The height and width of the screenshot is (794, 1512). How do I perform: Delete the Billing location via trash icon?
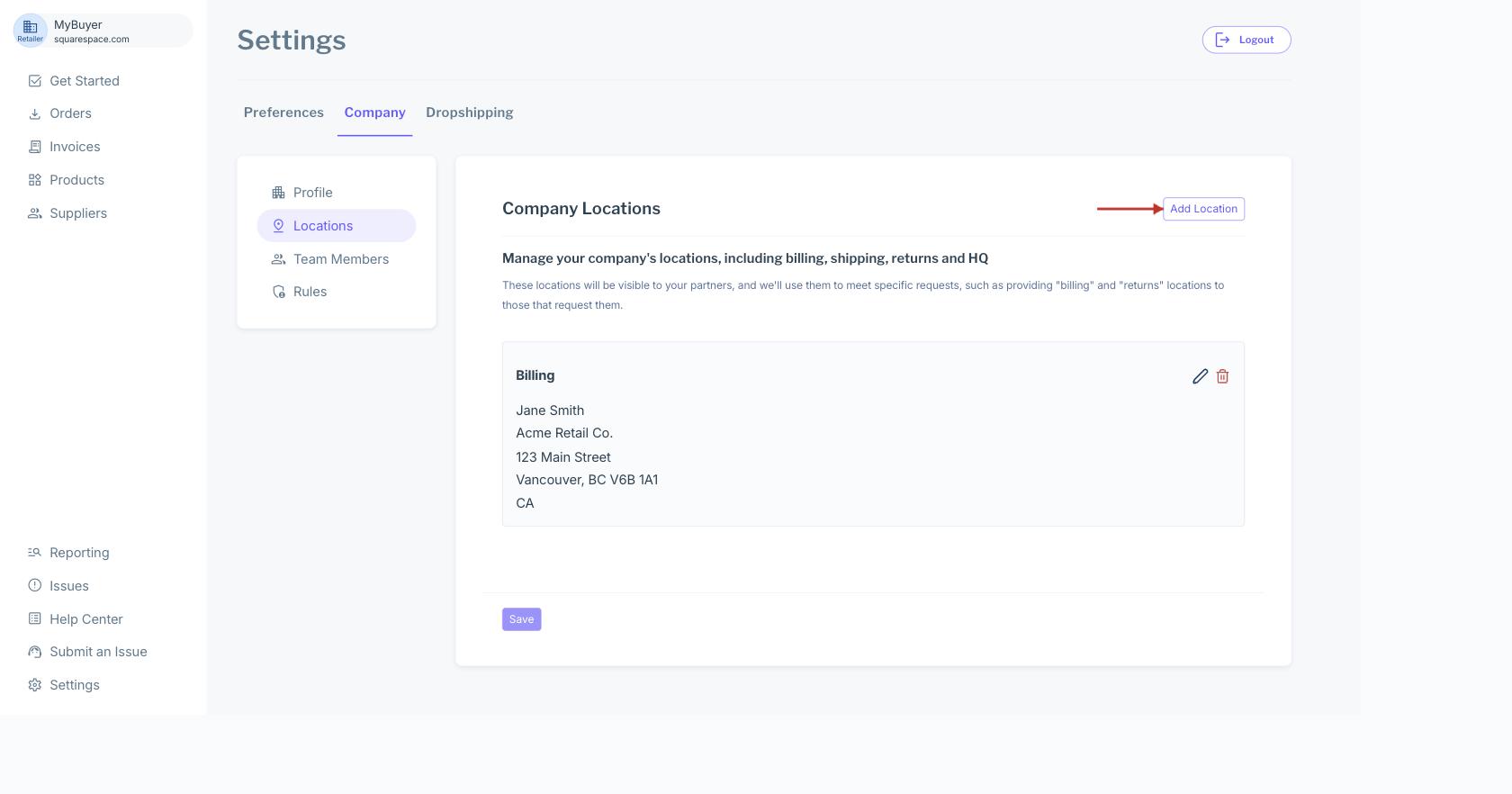pyautogui.click(x=1222, y=376)
